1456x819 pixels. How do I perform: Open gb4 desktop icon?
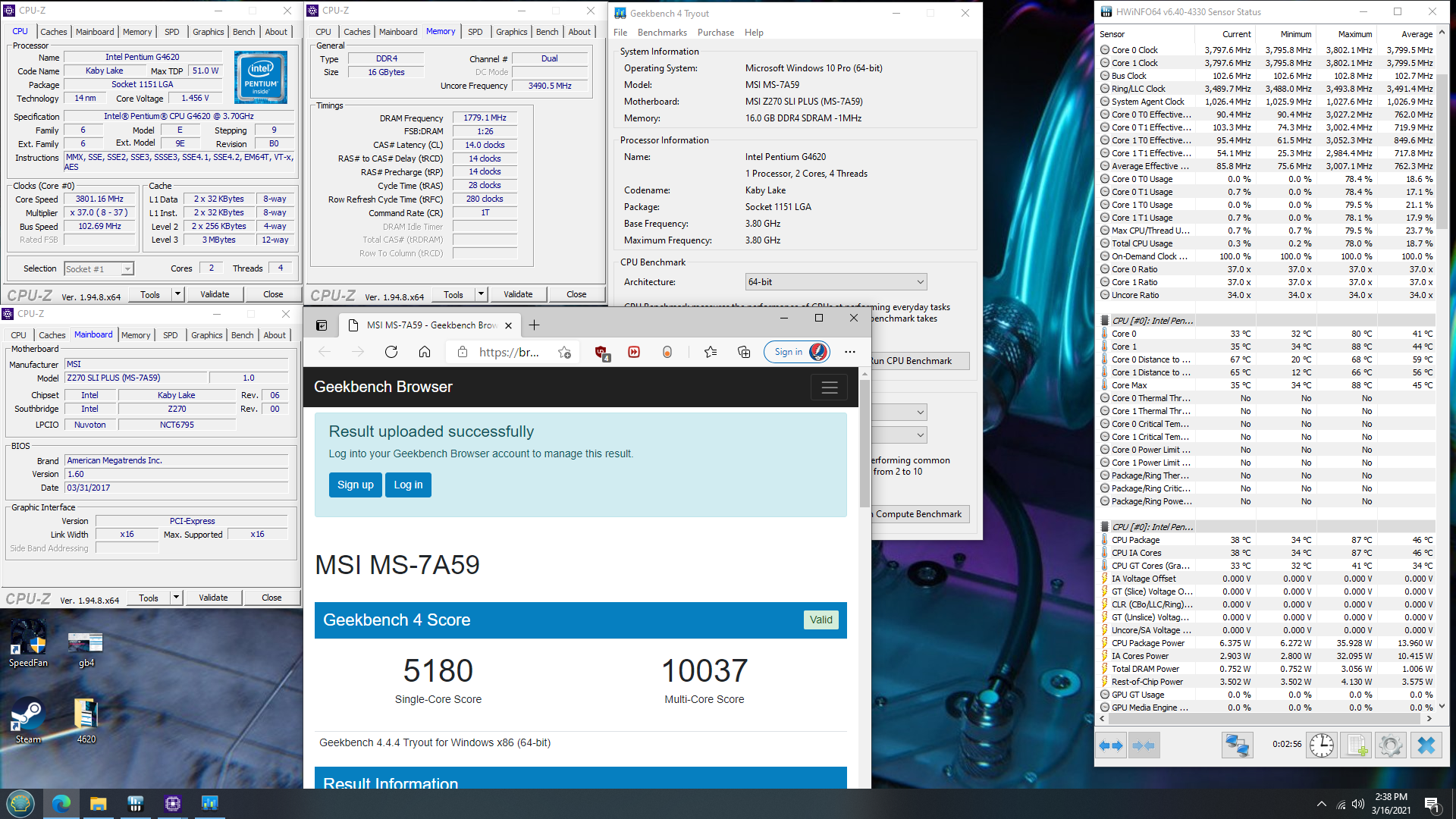click(x=86, y=650)
